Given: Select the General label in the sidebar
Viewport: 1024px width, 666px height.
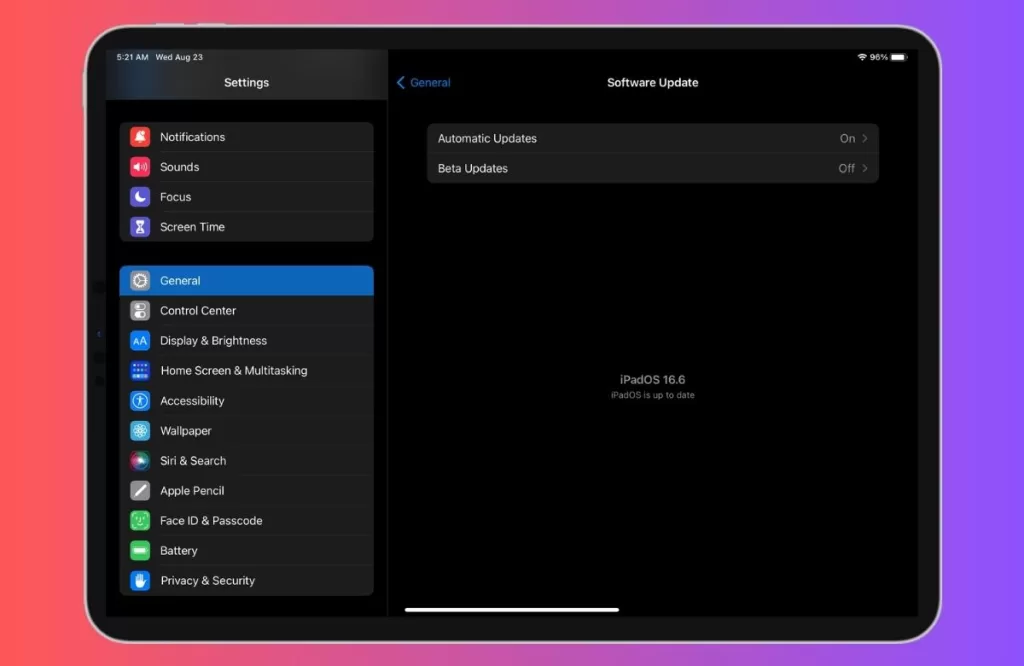Looking at the screenshot, I should click(180, 281).
